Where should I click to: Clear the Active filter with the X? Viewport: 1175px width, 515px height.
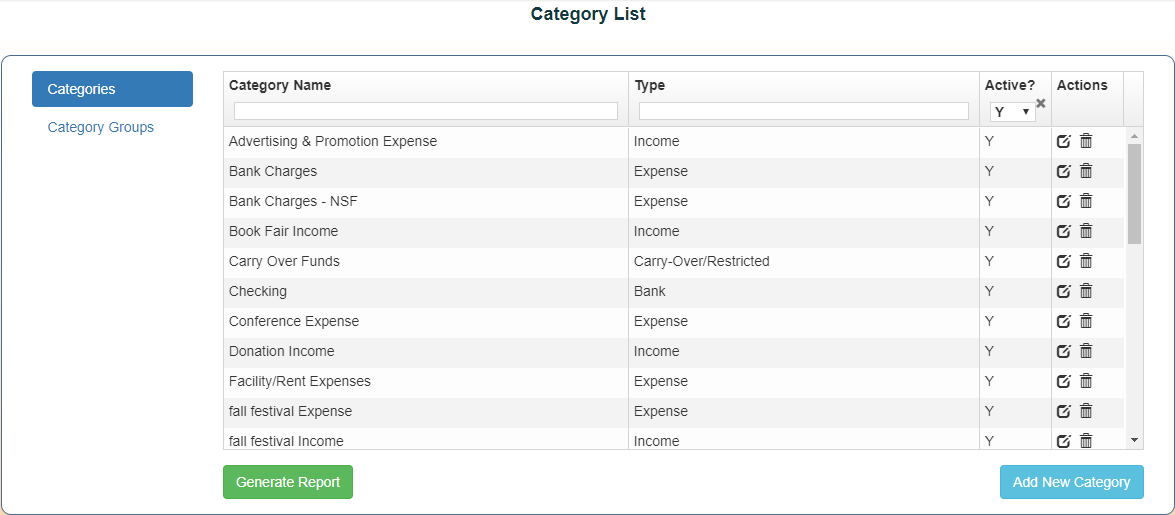click(1041, 103)
